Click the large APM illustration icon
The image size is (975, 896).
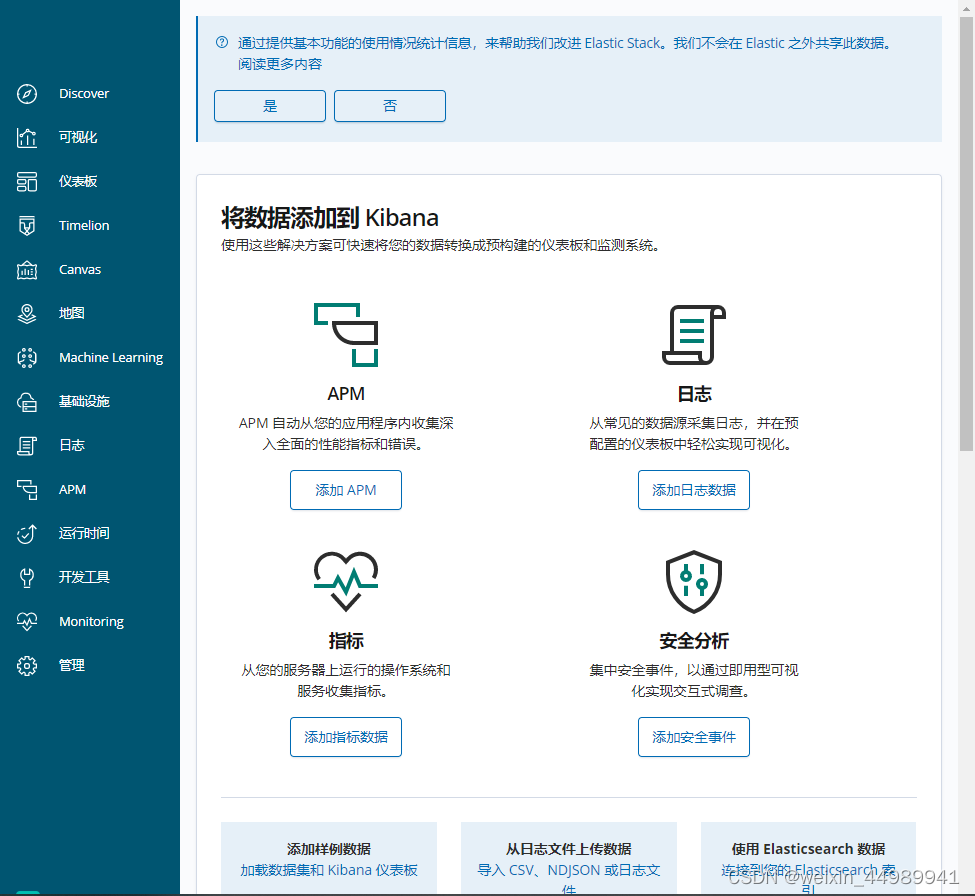[346, 335]
